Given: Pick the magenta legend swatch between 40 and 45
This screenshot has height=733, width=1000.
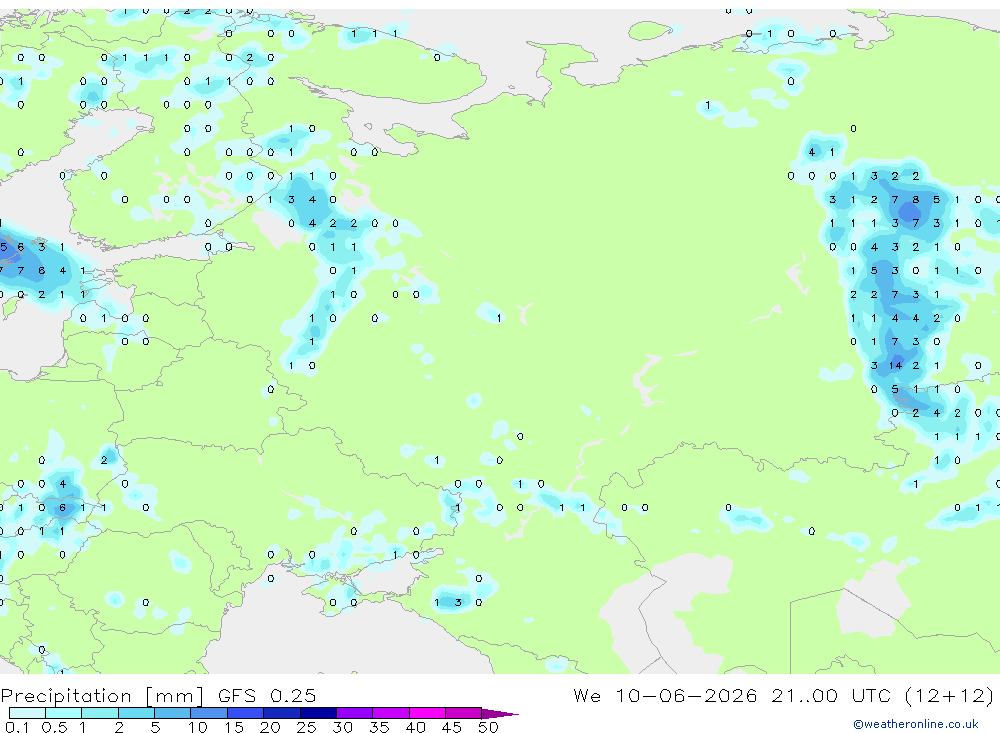Looking at the screenshot, I should pyautogui.click(x=427, y=713).
